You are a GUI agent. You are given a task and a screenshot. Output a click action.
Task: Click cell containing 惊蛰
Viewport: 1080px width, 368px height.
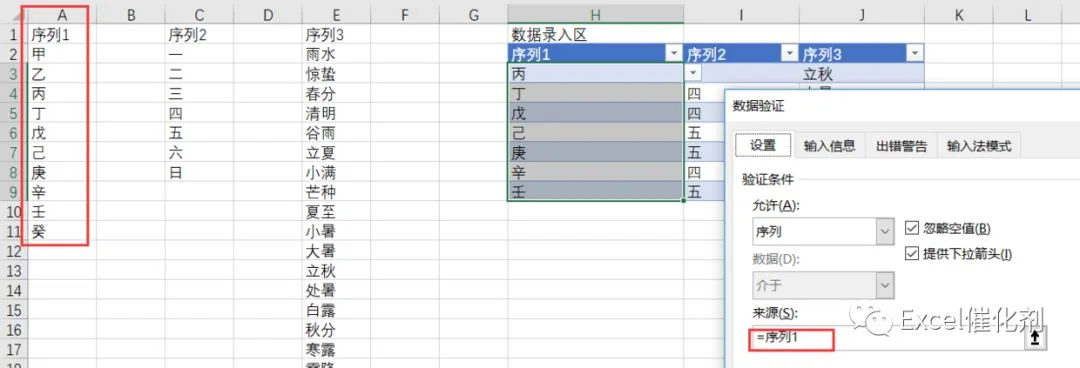coord(336,74)
